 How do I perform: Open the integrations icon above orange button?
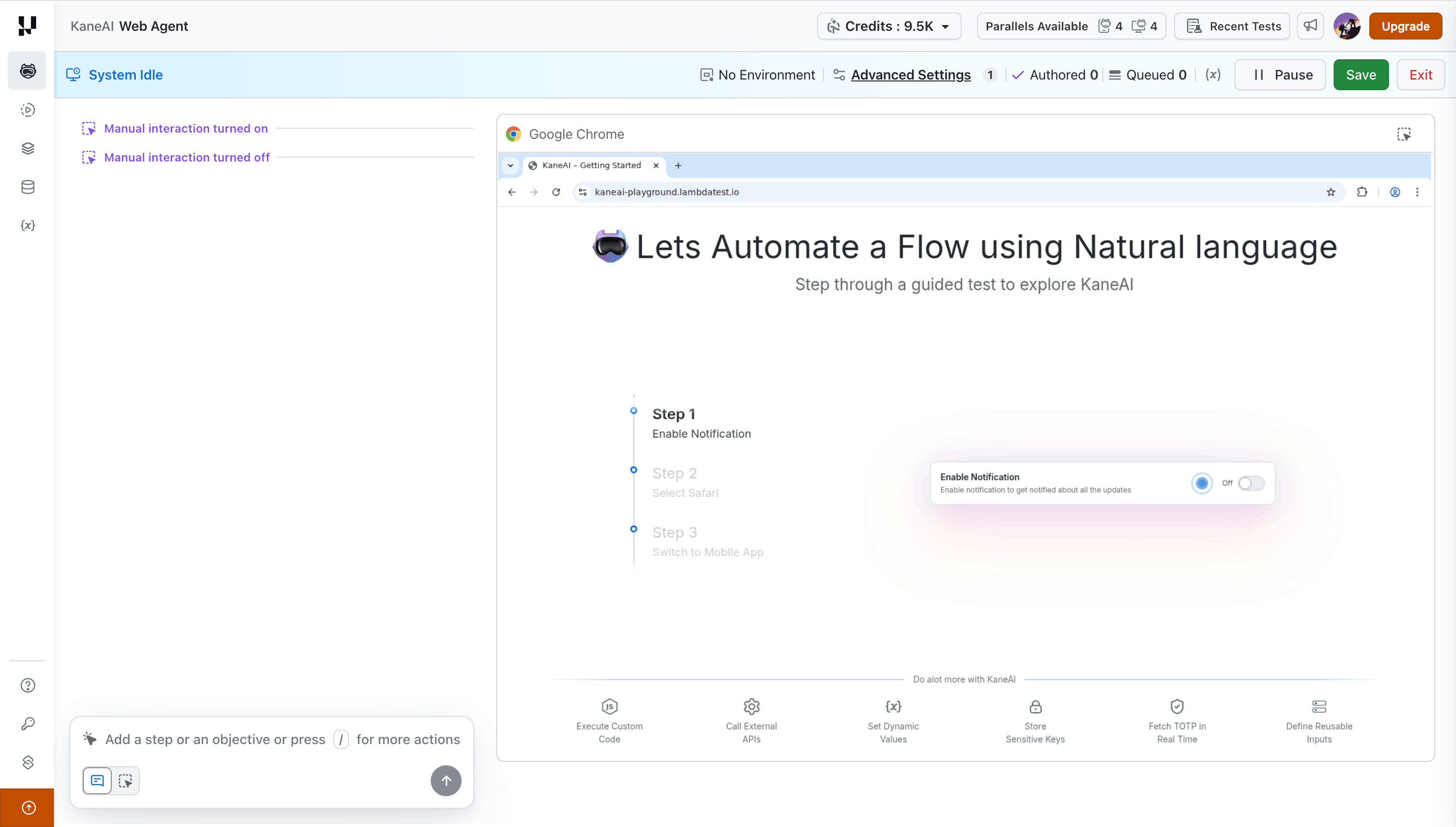pyautogui.click(x=27, y=762)
